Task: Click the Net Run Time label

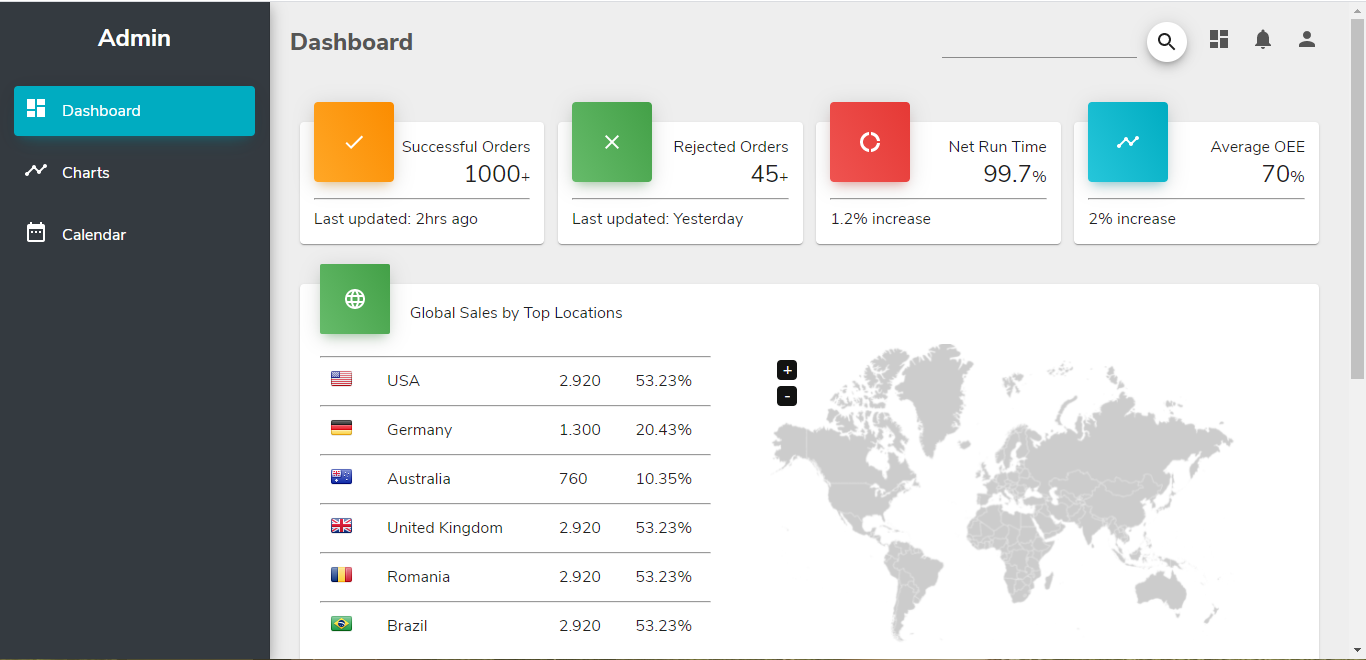Action: pos(998,147)
